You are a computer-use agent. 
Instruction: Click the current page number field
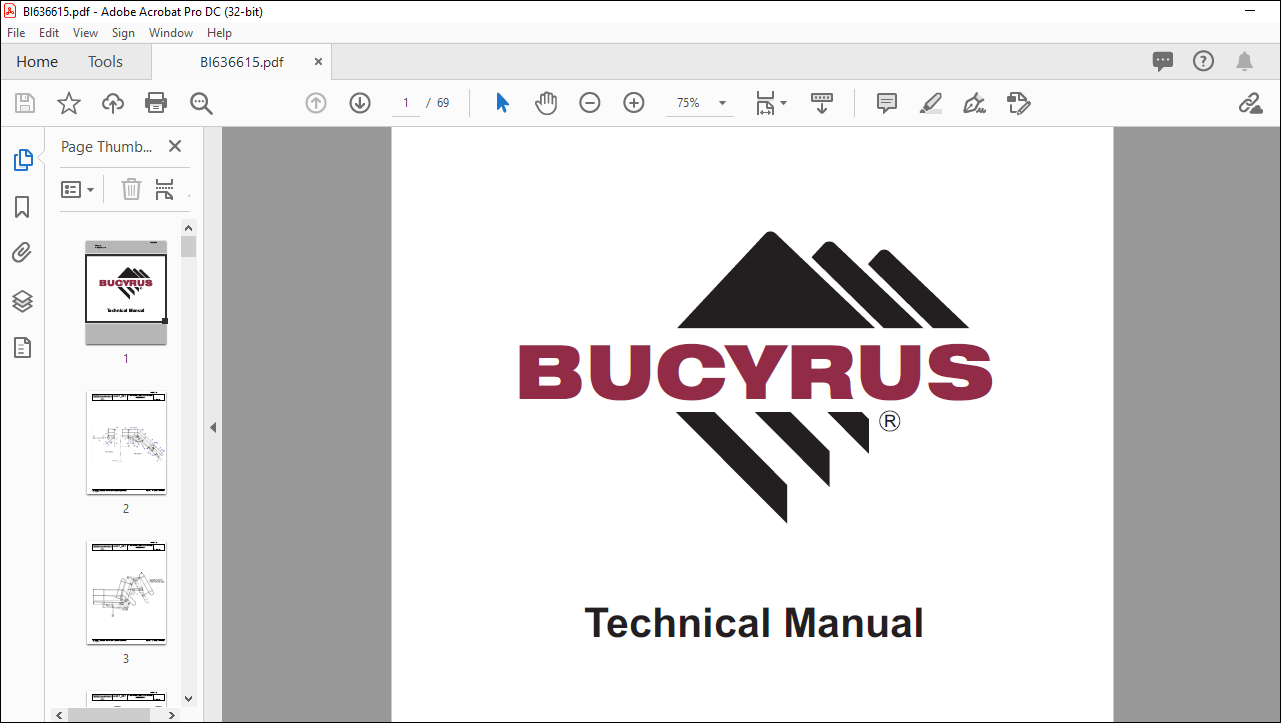[x=406, y=103]
